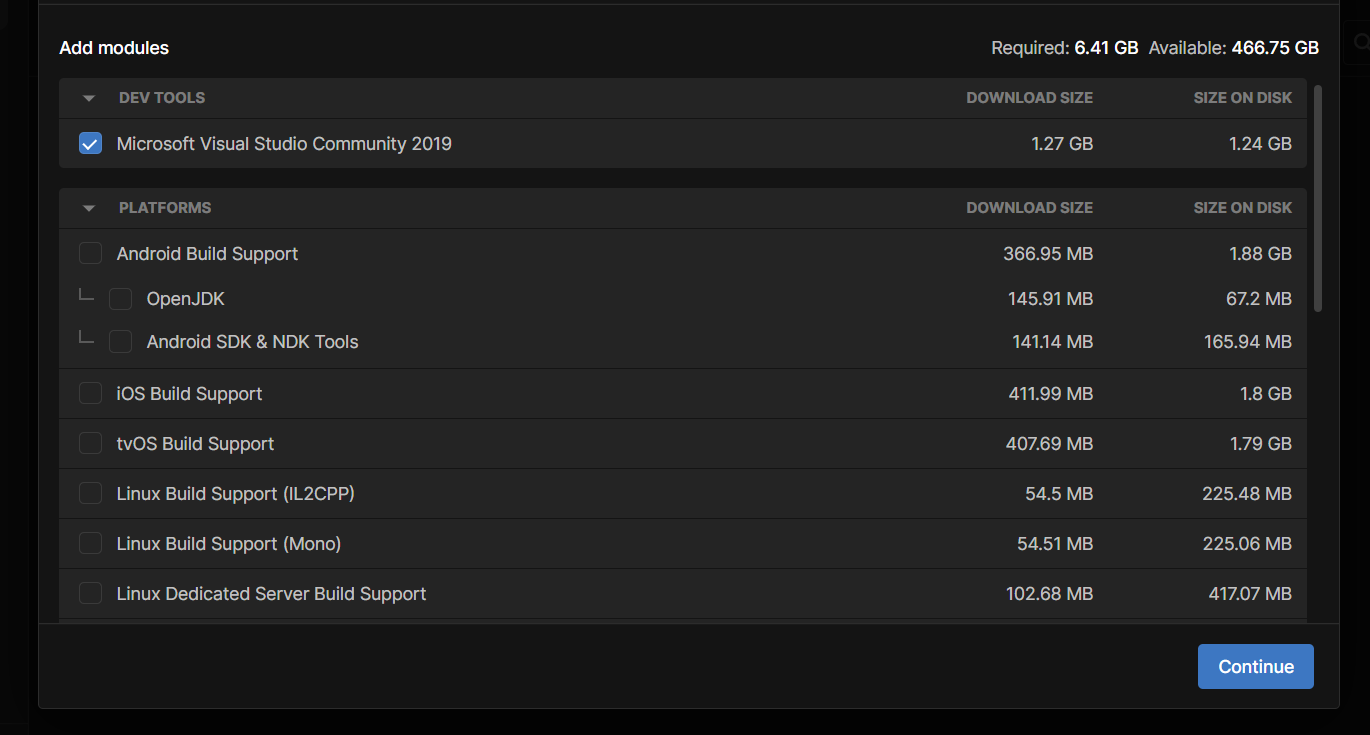Click the Android Build Support label text
The image size is (1370, 735).
[x=208, y=254]
